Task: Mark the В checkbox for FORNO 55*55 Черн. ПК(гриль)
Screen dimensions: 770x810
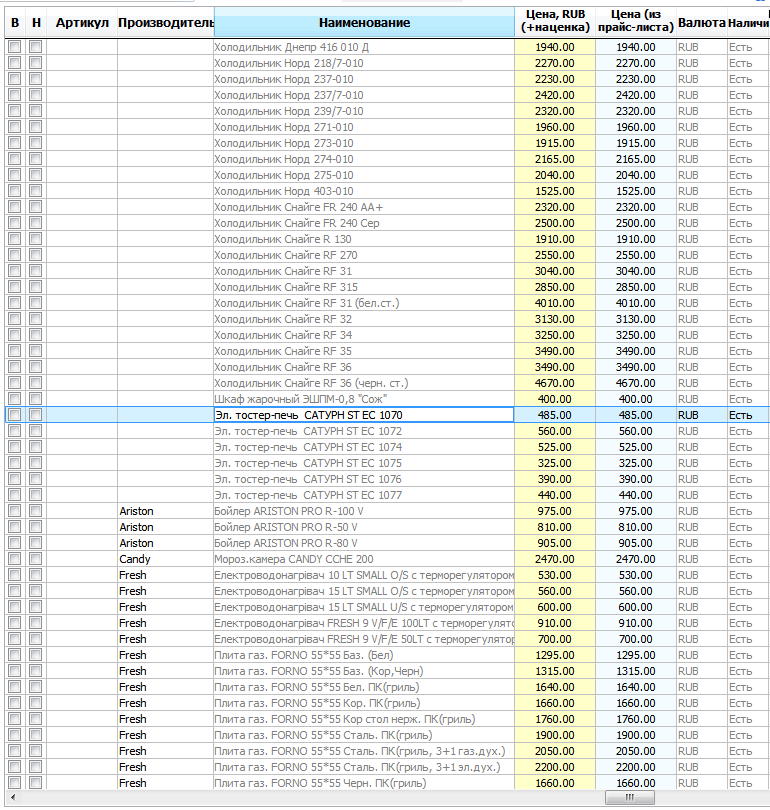Action: pos(14,784)
